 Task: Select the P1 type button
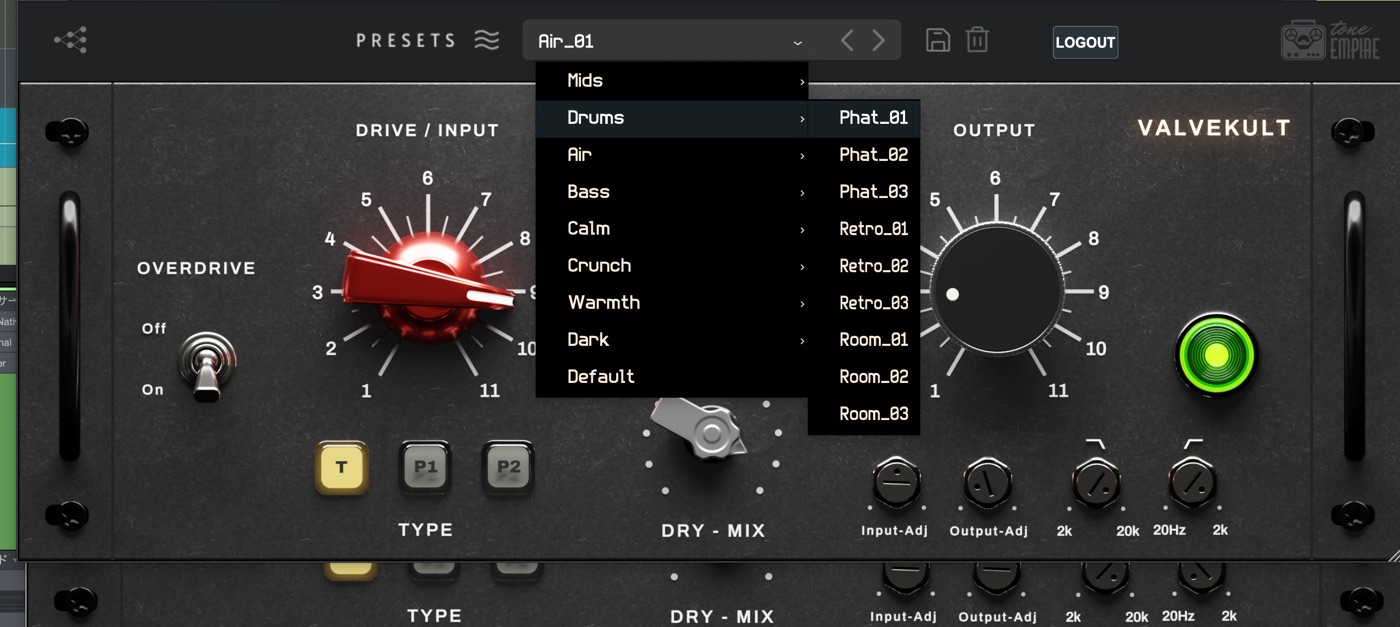click(425, 468)
